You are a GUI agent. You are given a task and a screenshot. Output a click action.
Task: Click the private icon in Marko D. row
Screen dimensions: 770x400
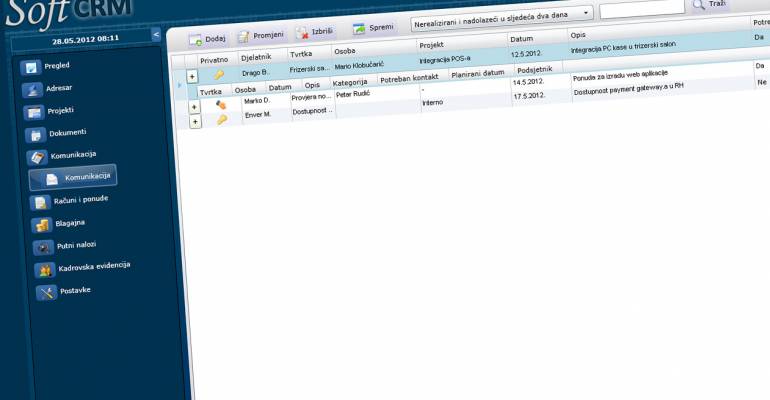tap(220, 105)
